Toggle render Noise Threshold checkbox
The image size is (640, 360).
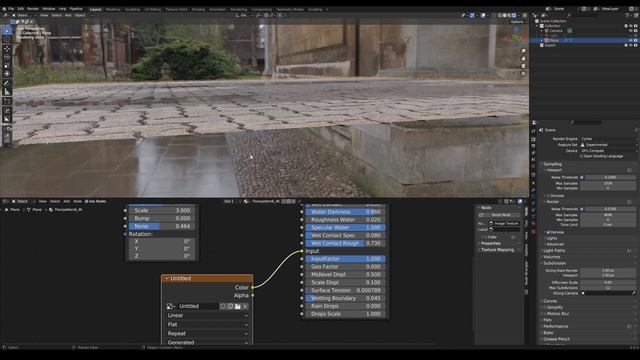click(582, 209)
